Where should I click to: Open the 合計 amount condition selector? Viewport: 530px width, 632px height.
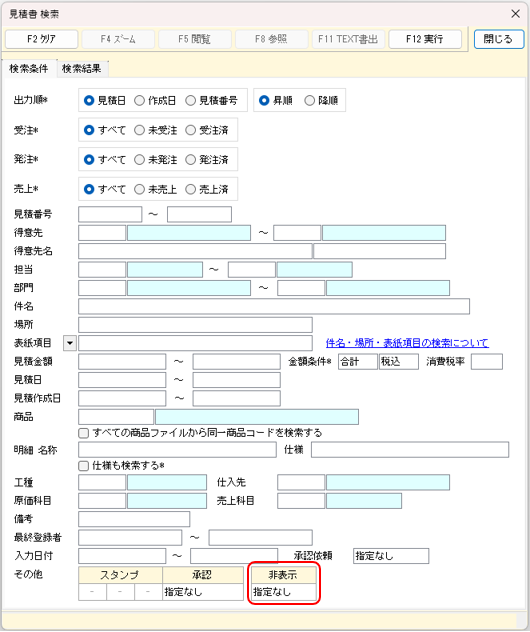coord(357,362)
